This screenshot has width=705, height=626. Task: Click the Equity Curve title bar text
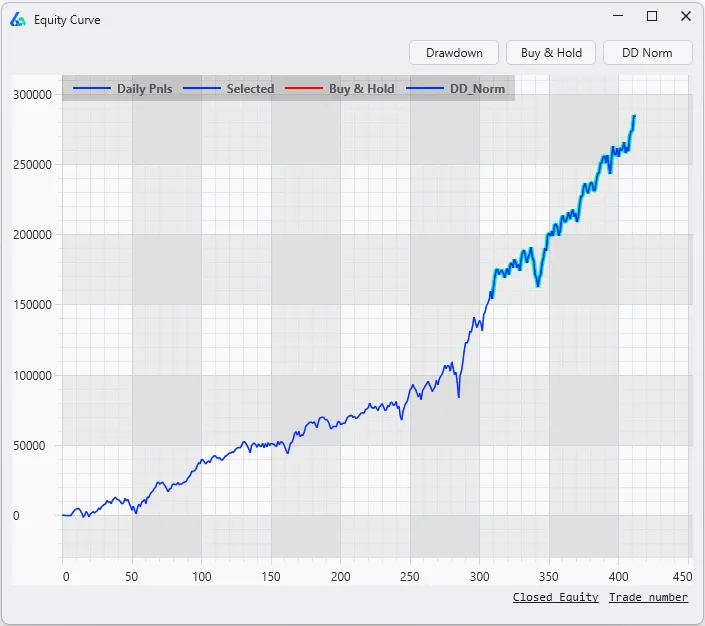tap(67, 19)
